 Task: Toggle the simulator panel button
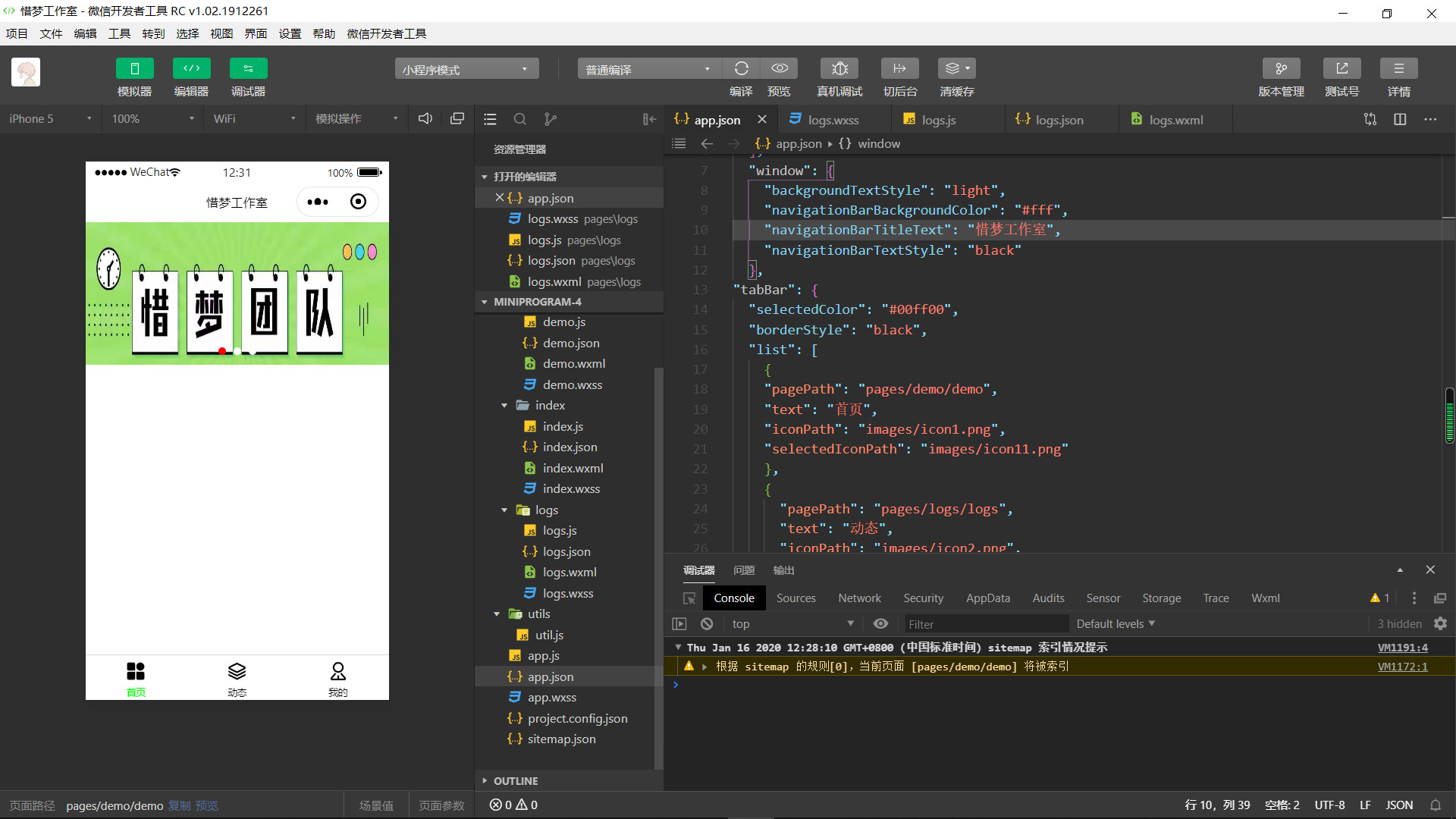point(134,68)
